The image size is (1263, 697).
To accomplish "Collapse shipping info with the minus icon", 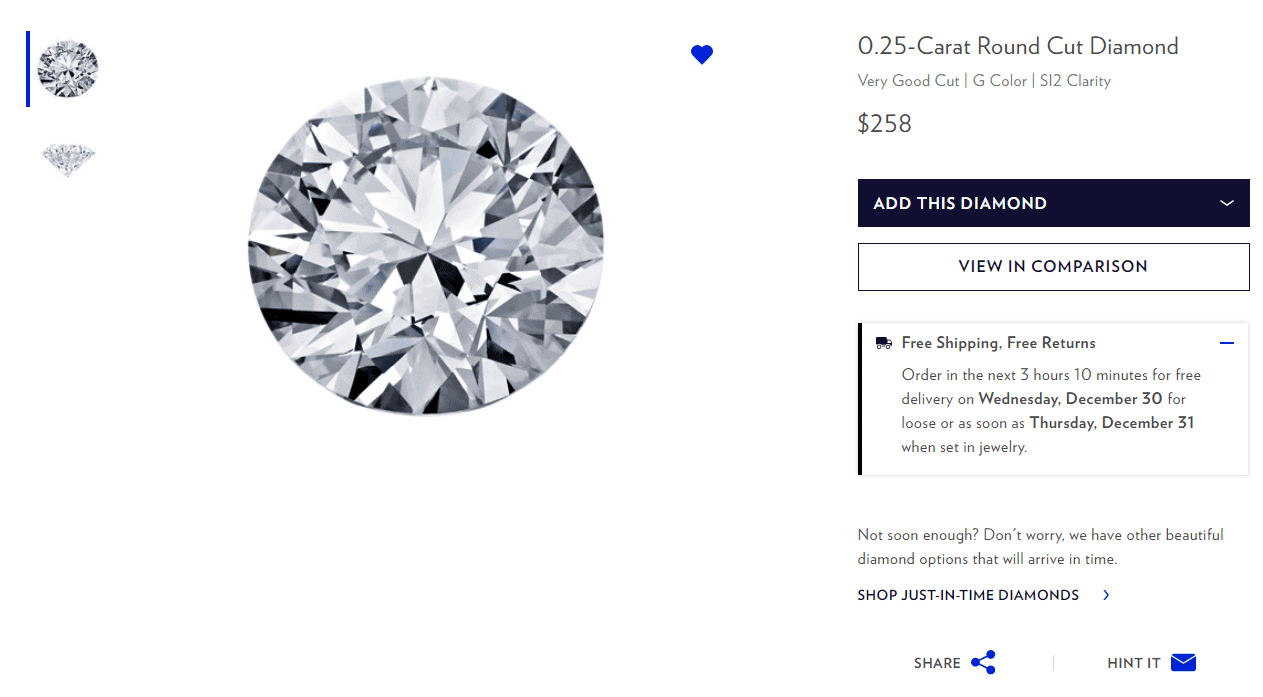I will click(x=1227, y=343).
